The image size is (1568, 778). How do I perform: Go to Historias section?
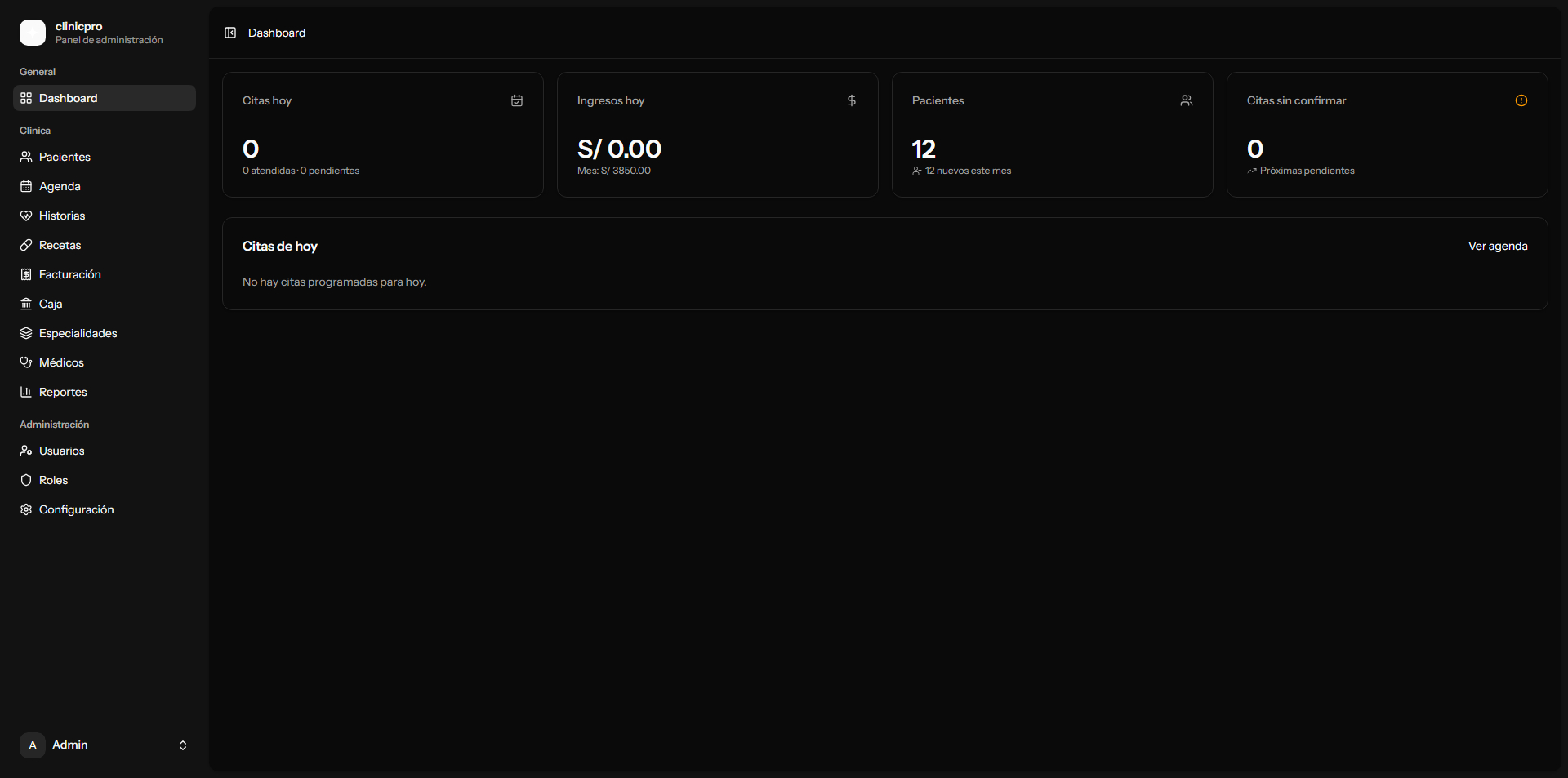pyautogui.click(x=105, y=216)
